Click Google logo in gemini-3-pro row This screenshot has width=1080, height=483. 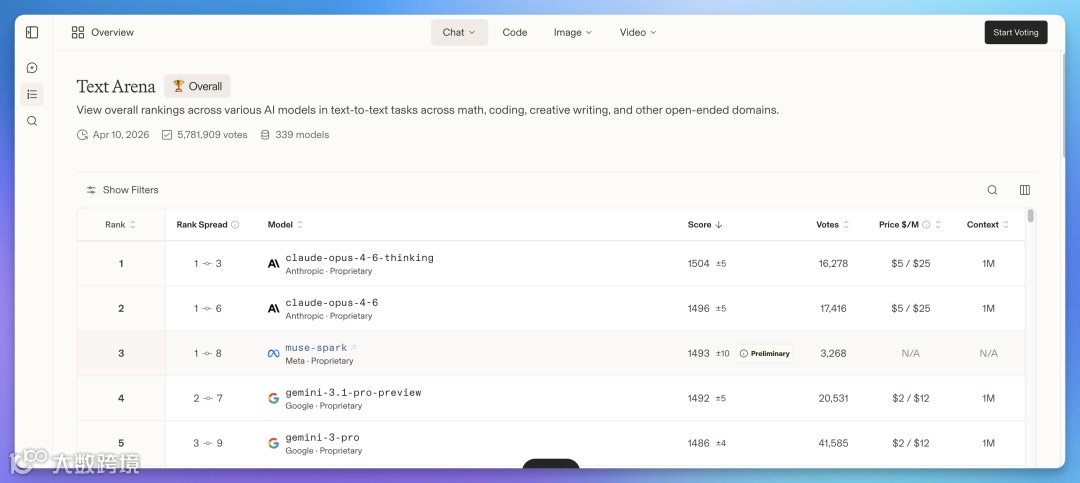coord(273,443)
